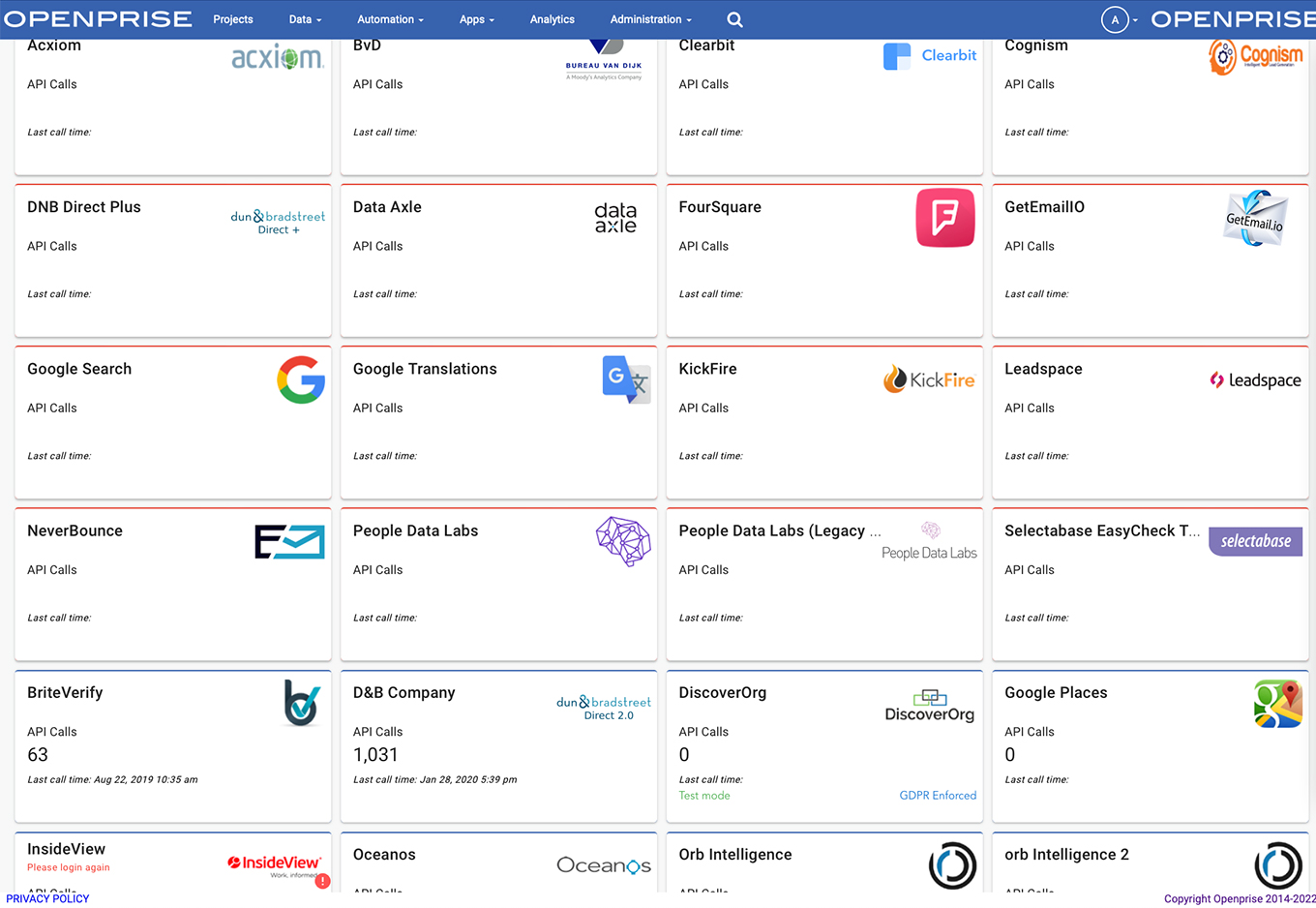Click the People Data Labs legacy grey logo
Viewport: 1316px width, 908px height.
[x=929, y=541]
